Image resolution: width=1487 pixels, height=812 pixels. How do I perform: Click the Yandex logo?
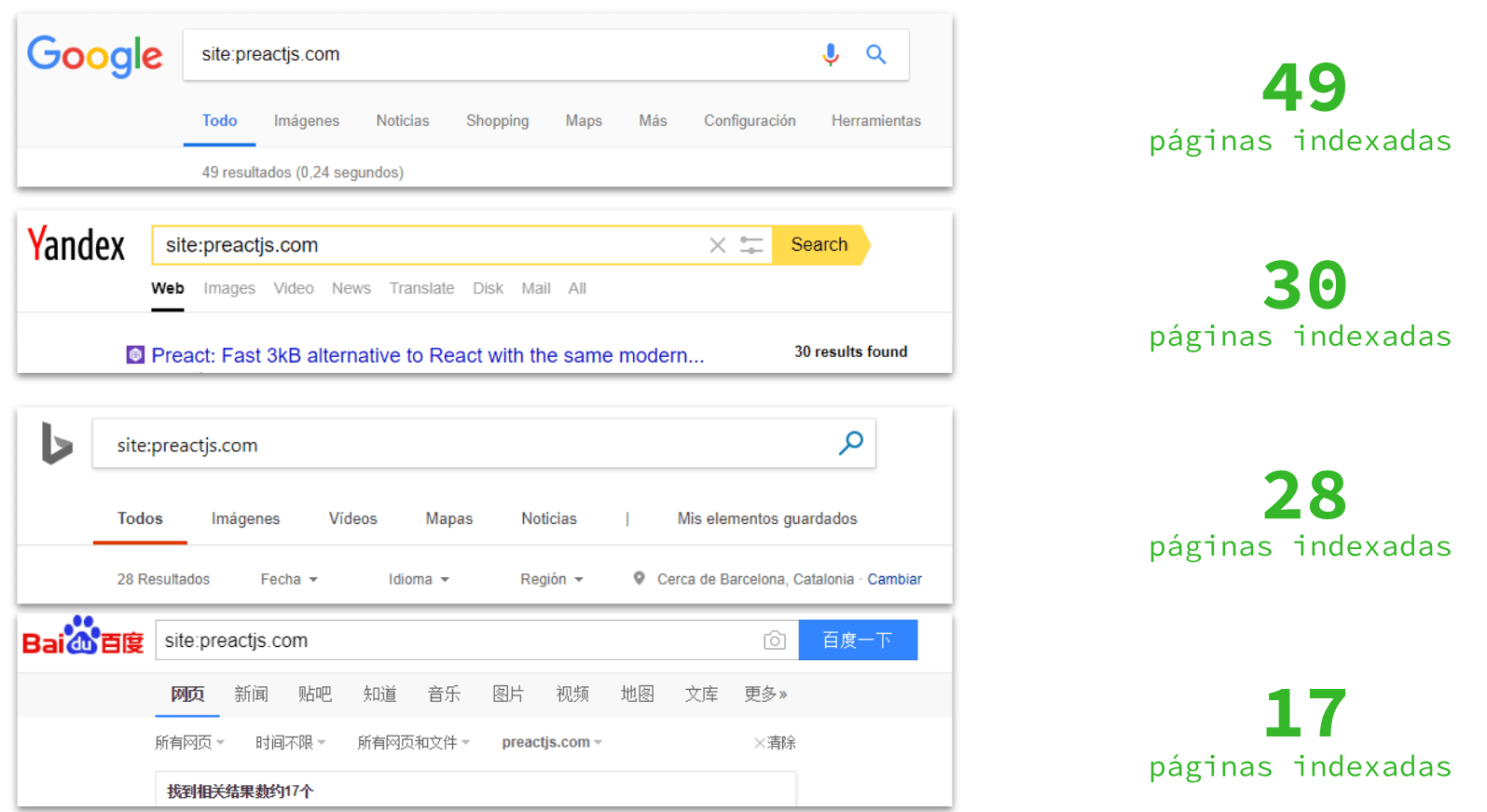pyautogui.click(x=76, y=245)
